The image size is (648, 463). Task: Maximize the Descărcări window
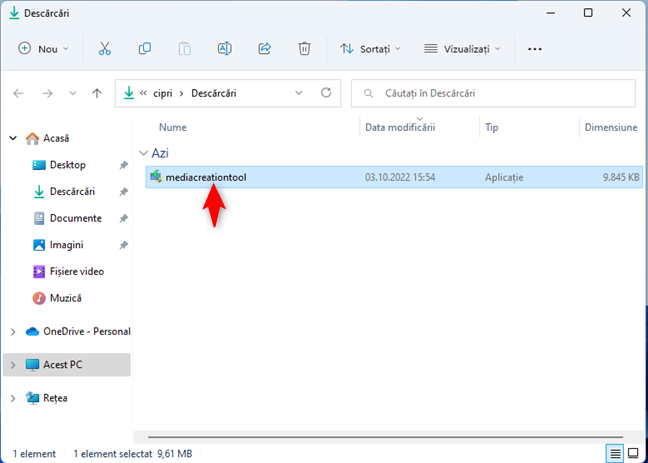coord(588,13)
